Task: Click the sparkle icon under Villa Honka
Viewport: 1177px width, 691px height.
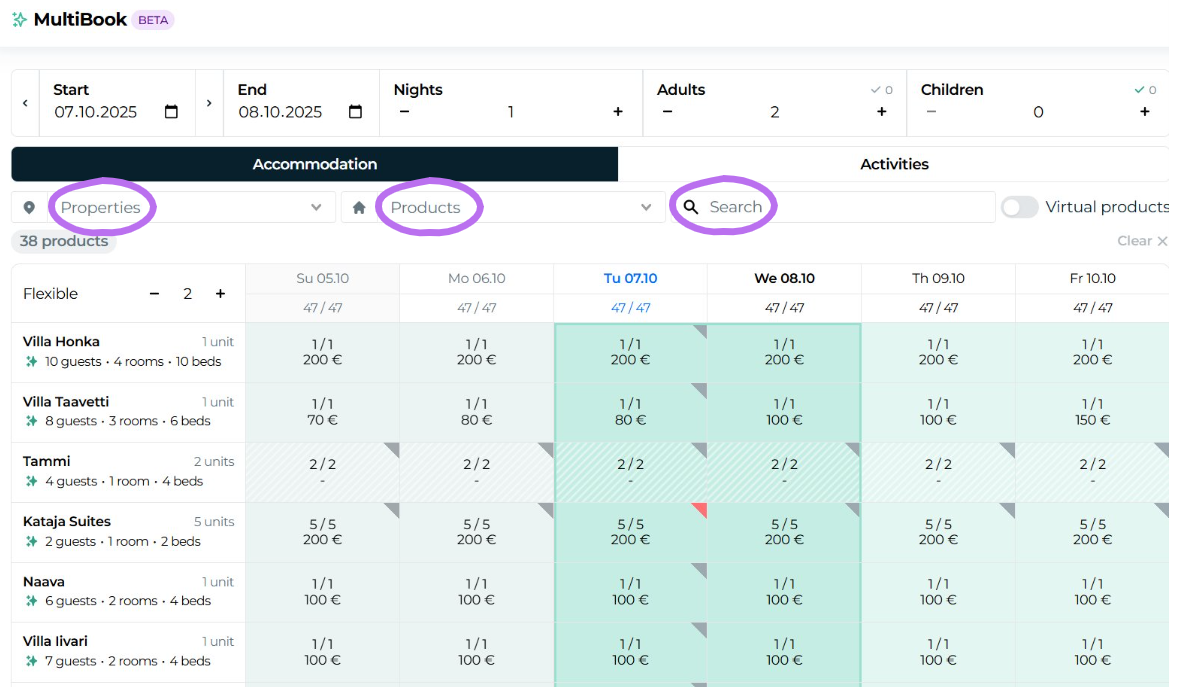Action: click(x=31, y=362)
